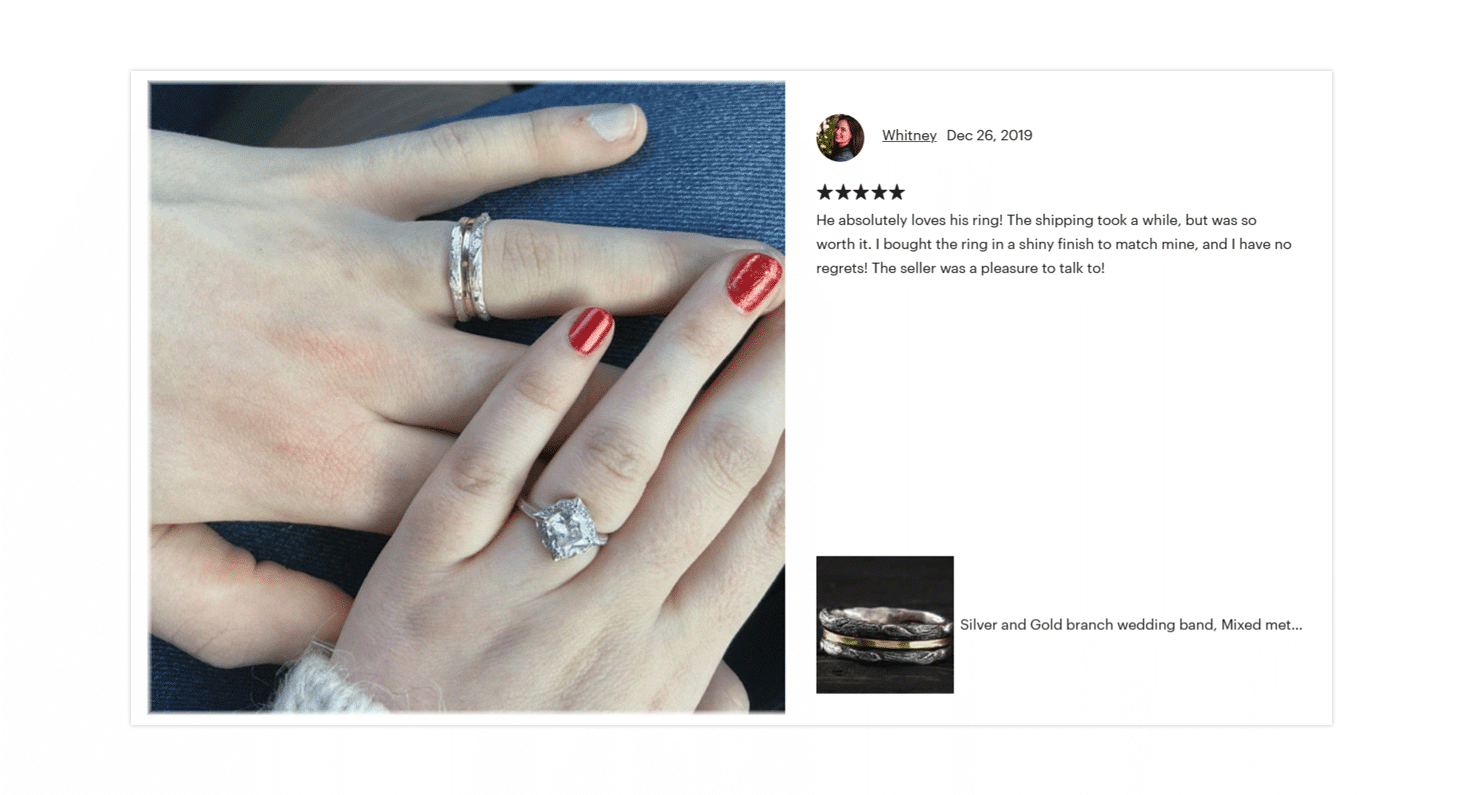Select the middle star of the rating

point(861,192)
